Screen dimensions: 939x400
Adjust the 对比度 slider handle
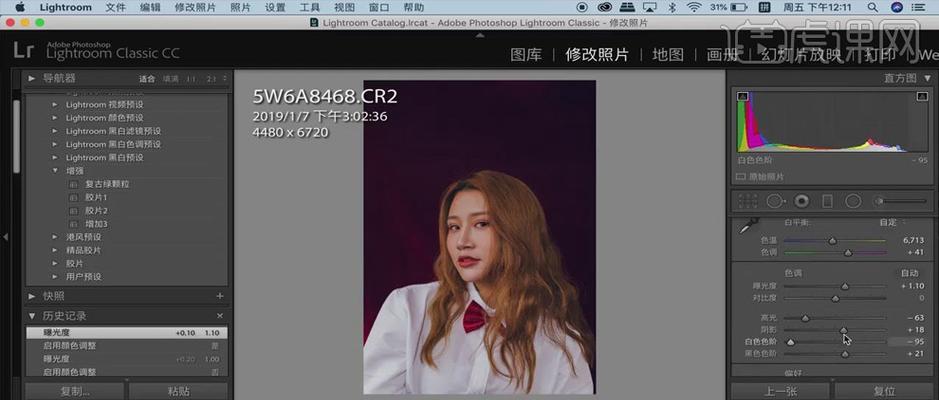point(835,298)
